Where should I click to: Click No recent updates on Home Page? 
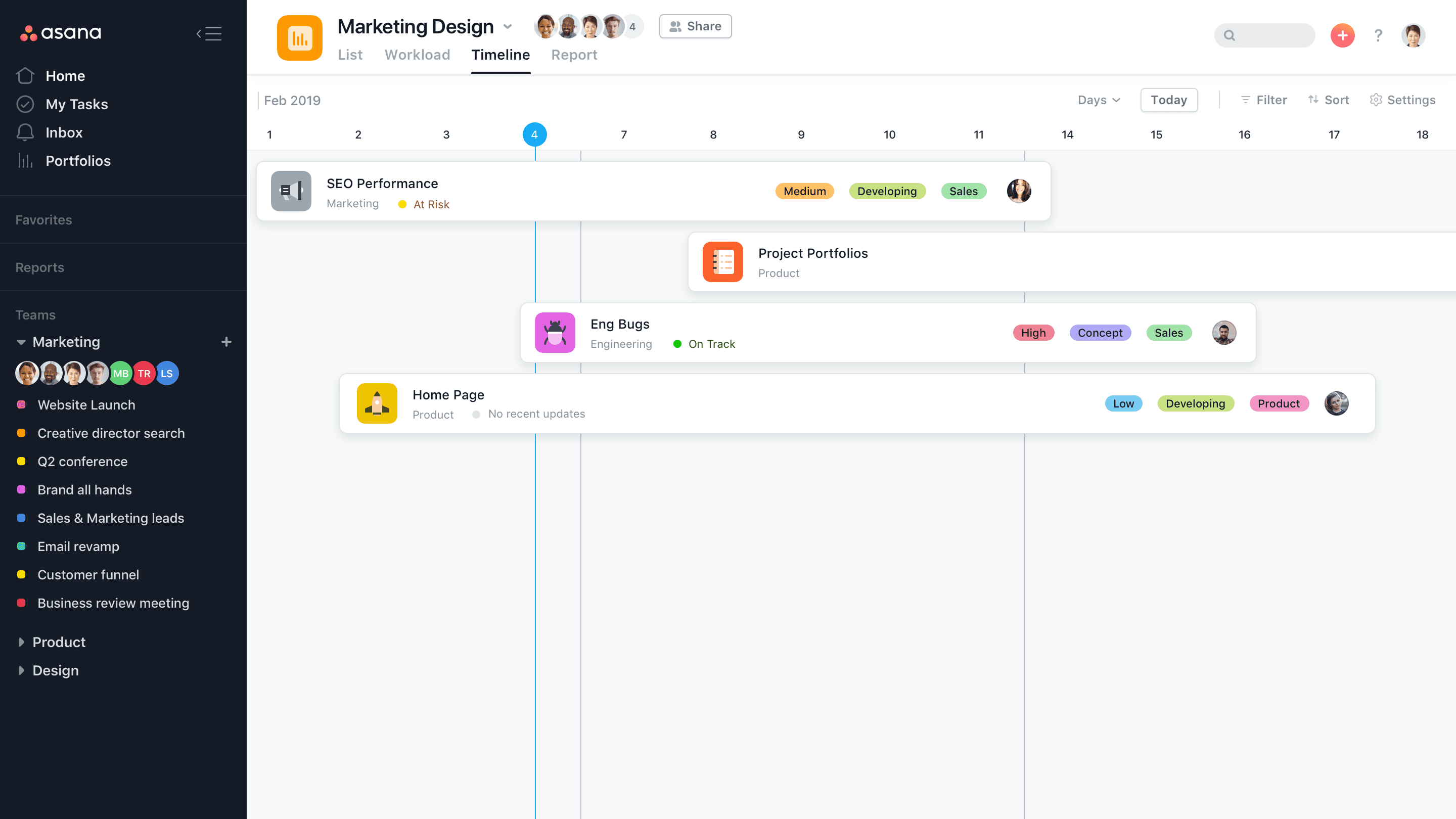pos(528,414)
